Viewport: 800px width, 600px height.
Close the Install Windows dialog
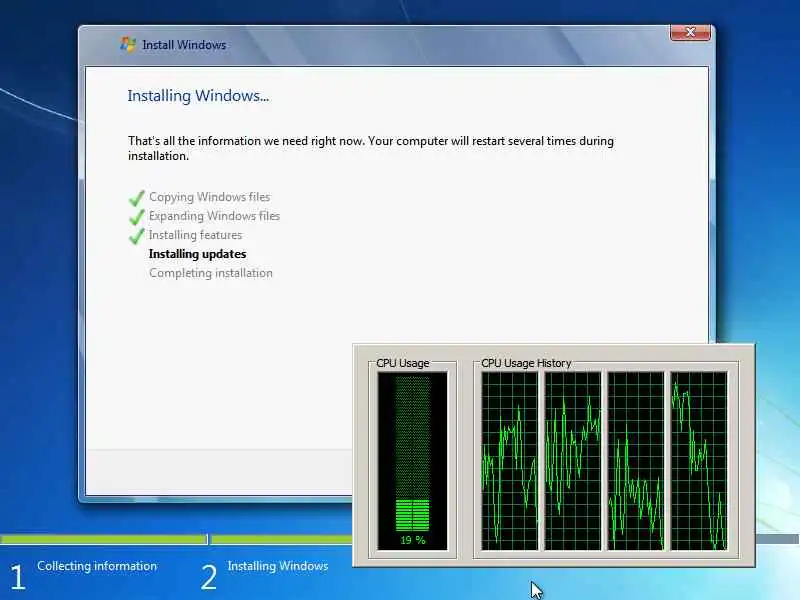coord(690,32)
